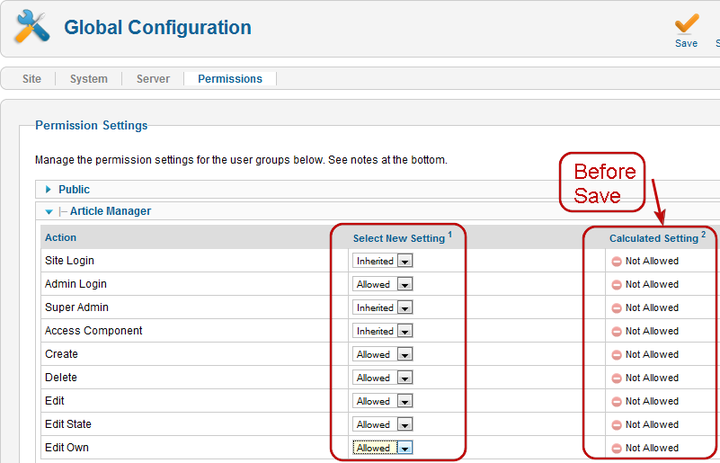Click the Not Allowed icon for Site Login
Screen dimensions: 720x463
(617, 261)
